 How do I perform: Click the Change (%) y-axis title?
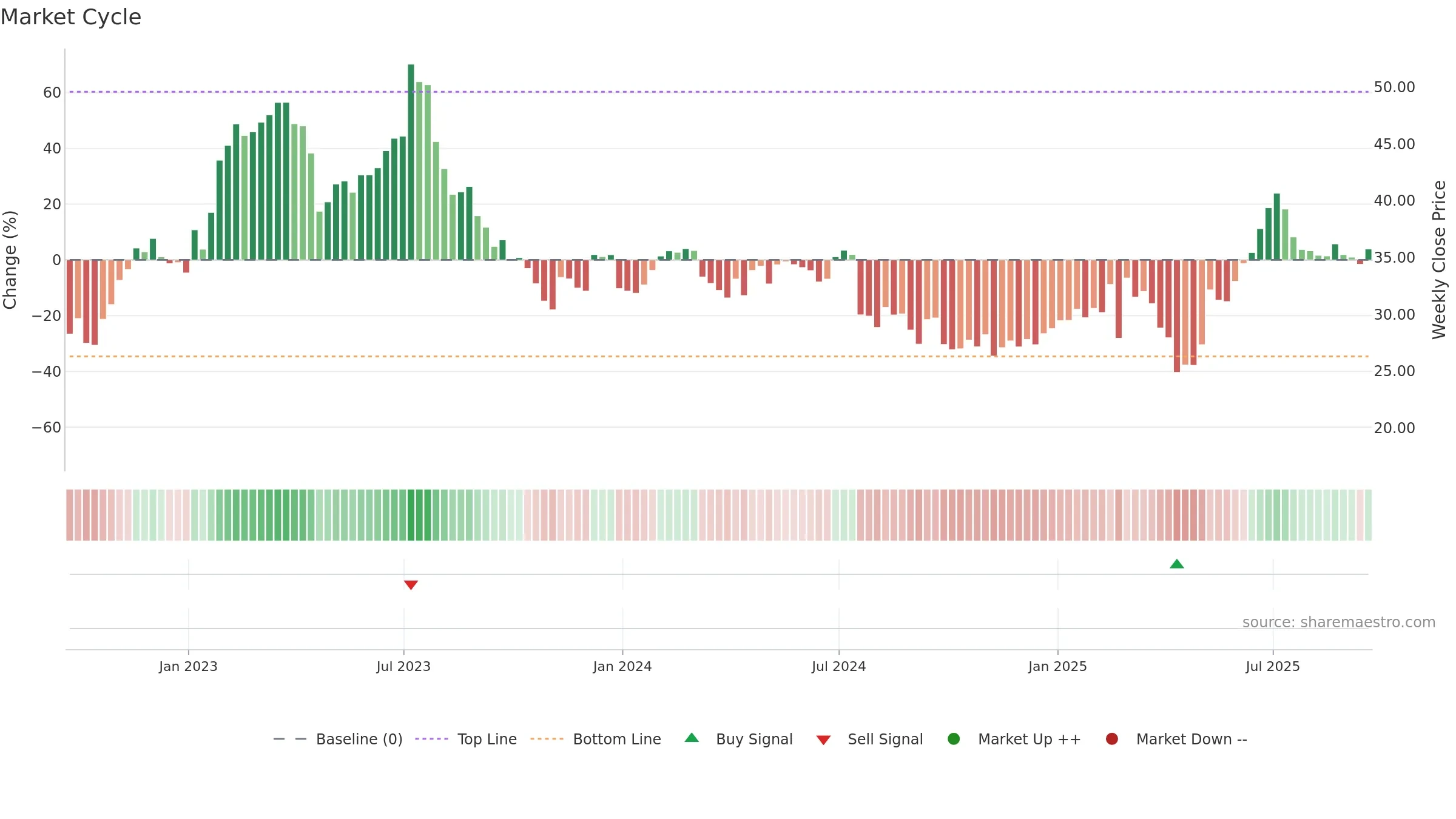pyautogui.click(x=10, y=260)
